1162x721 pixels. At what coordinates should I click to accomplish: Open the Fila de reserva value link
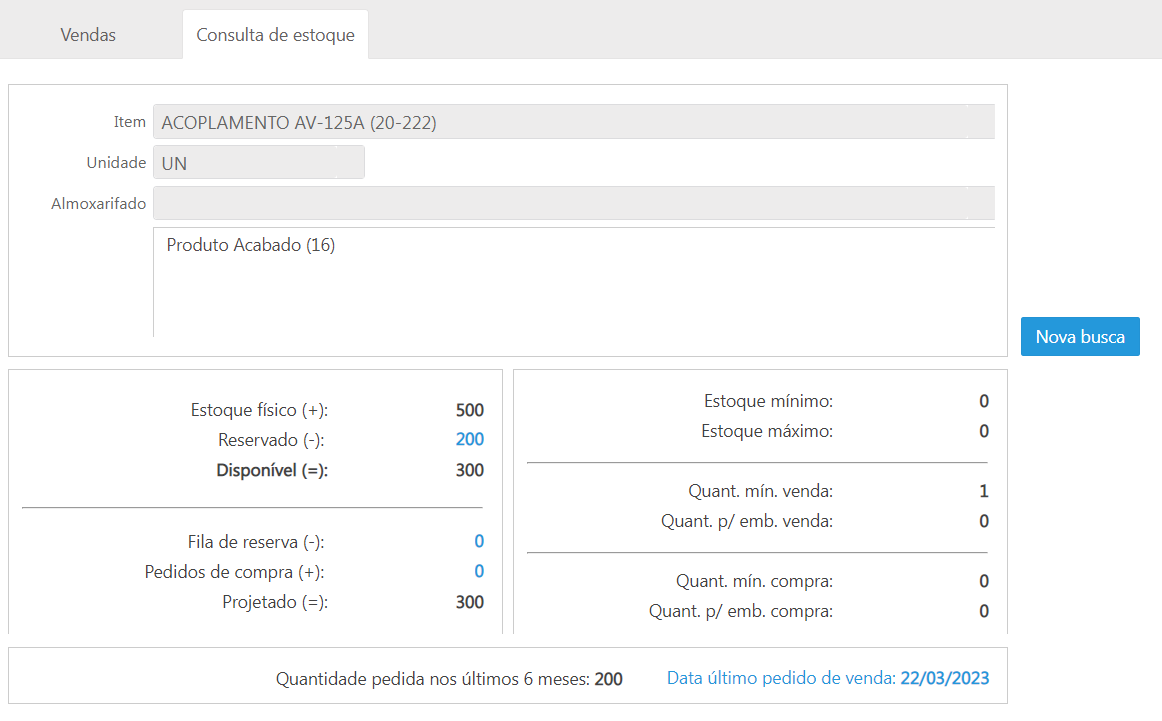479,542
